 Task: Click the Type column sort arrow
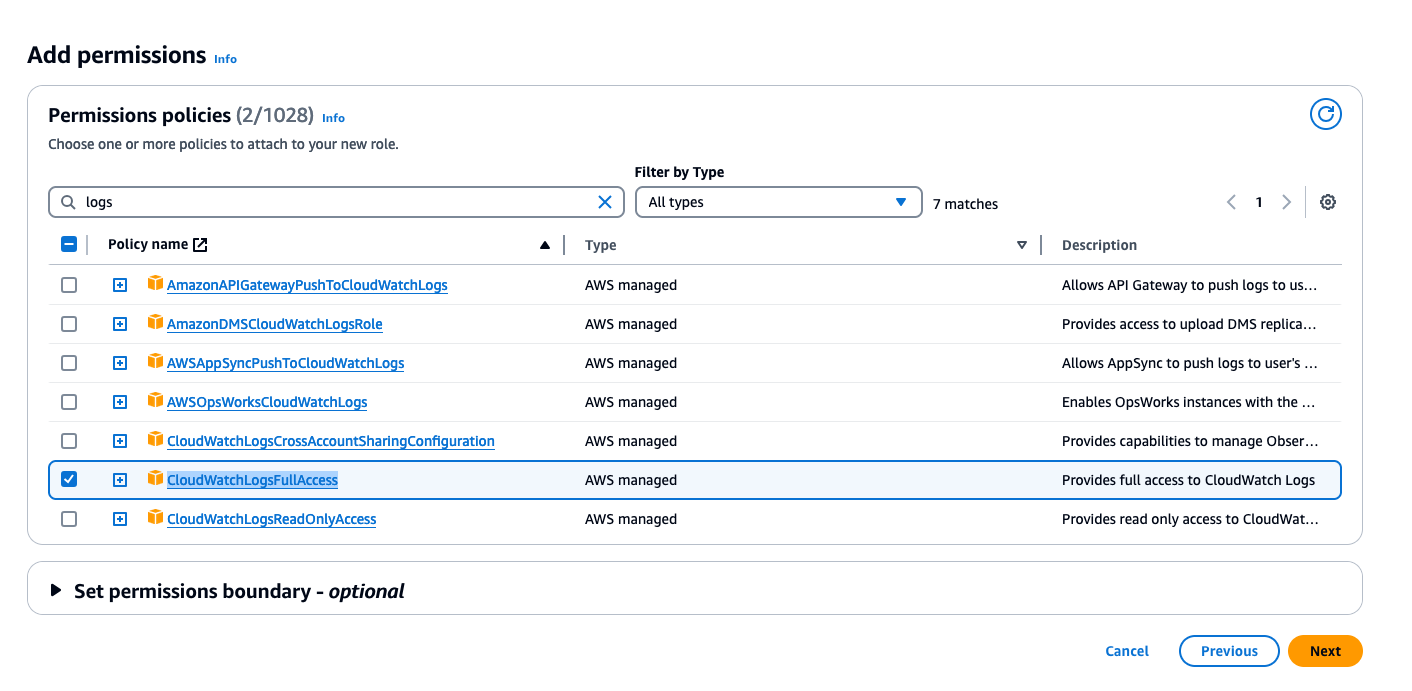(1022, 245)
